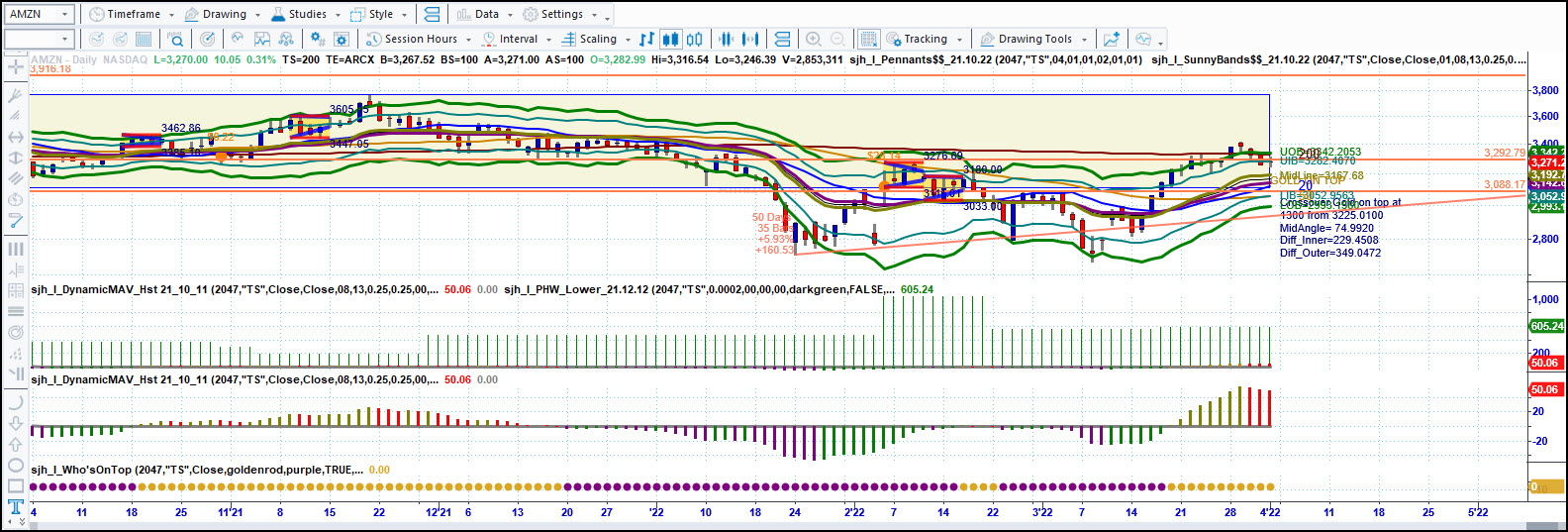
Task: Click the Diff_Outer=349.0472 text annotation
Action: pyautogui.click(x=1329, y=253)
